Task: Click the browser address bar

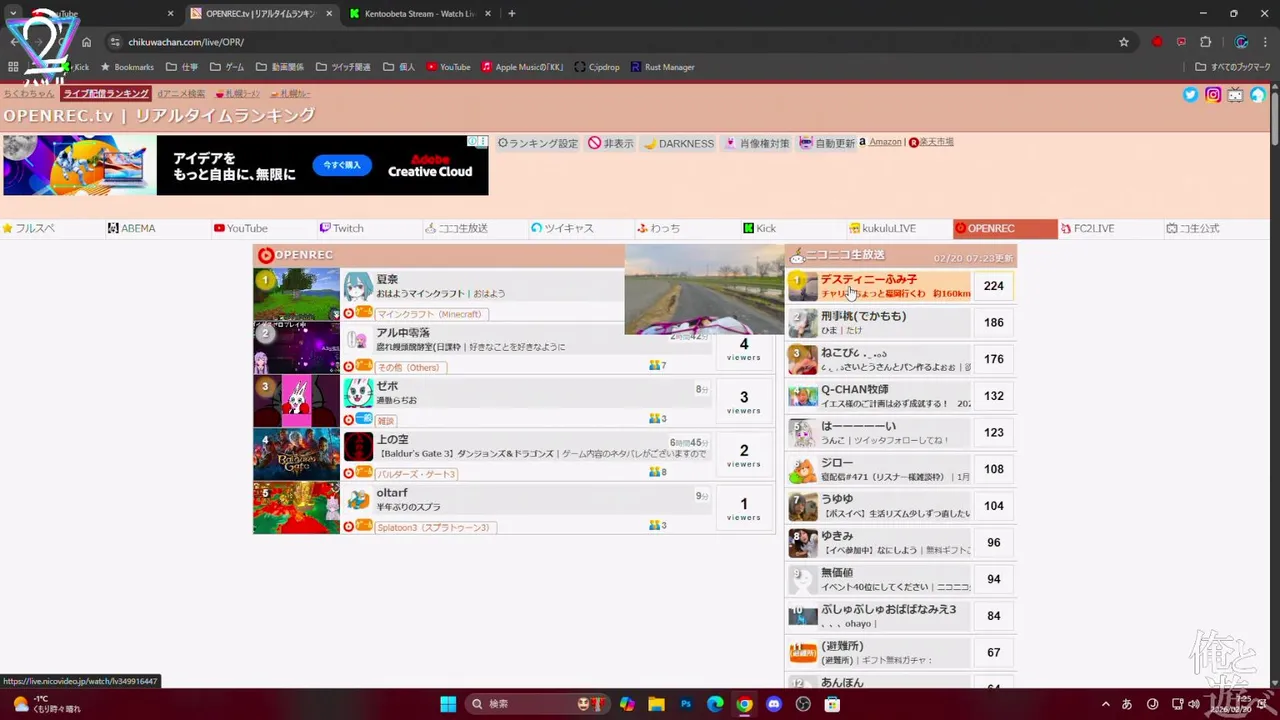Action: tap(620, 42)
